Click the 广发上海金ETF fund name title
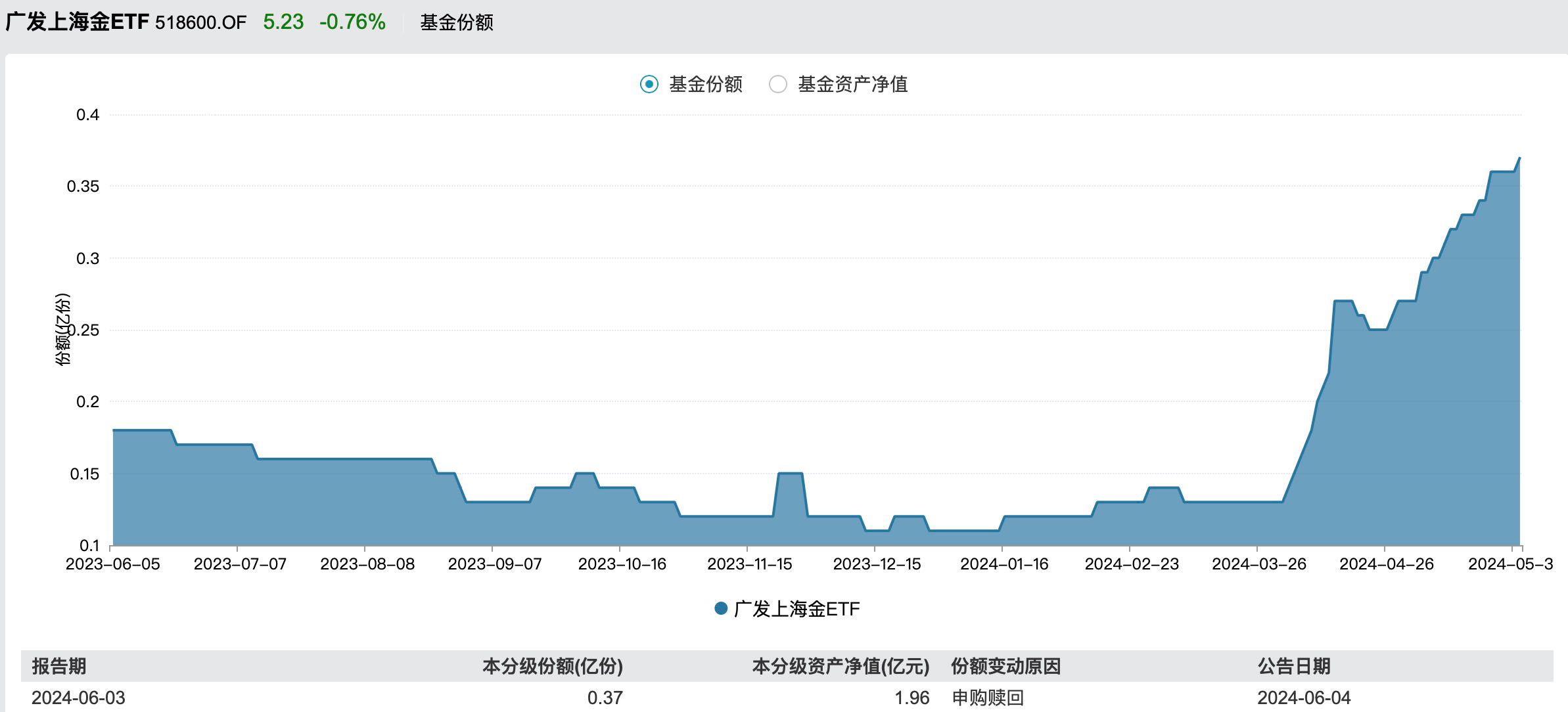Viewport: 1568px width, 712px height. [78, 22]
